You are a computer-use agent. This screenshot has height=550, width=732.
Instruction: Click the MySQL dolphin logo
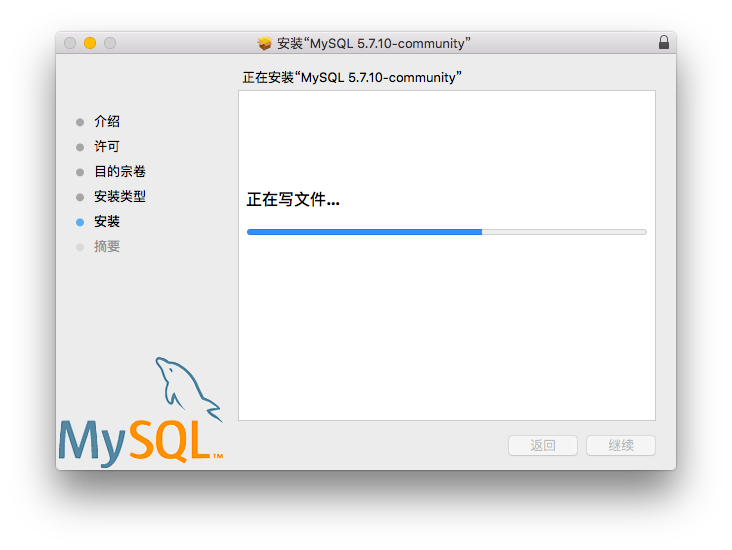click(141, 413)
